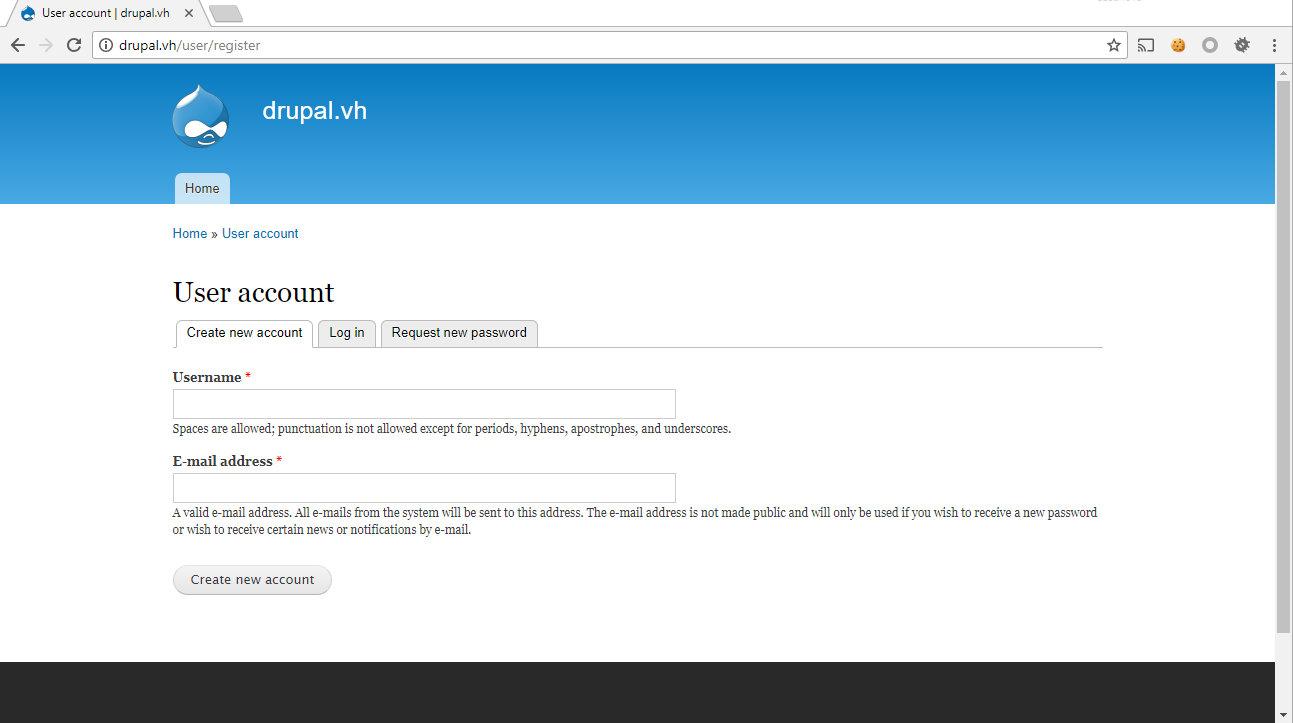Open a new browser tab

click(x=227, y=13)
